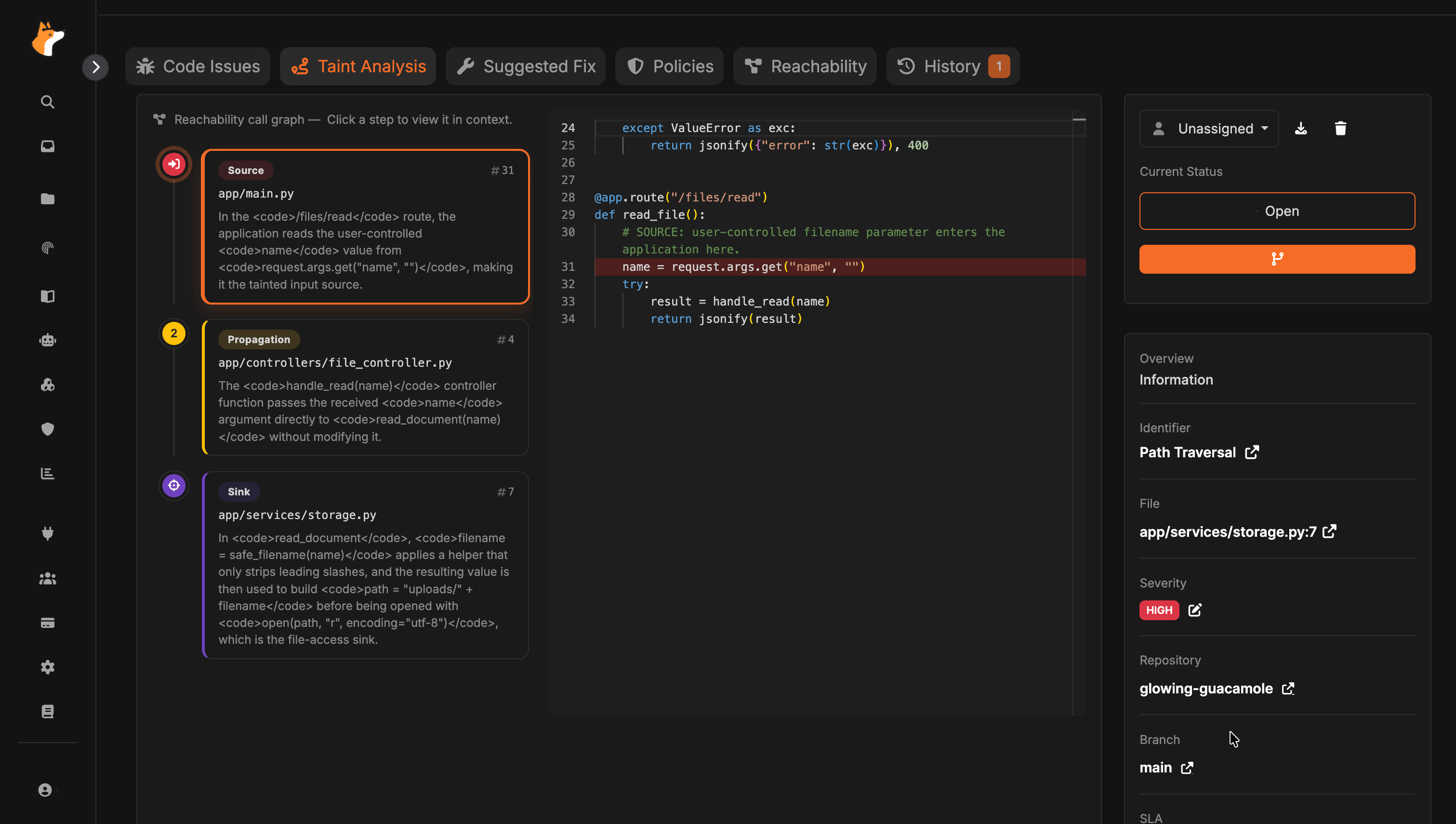Open the app/services/storage.py:7 file link
The width and height of the screenshot is (1456, 824).
click(1237, 532)
